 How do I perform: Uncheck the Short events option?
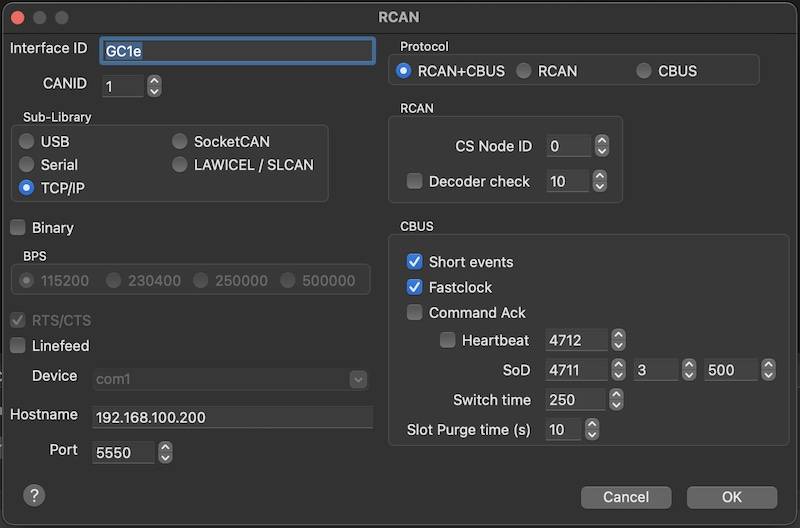coord(415,262)
